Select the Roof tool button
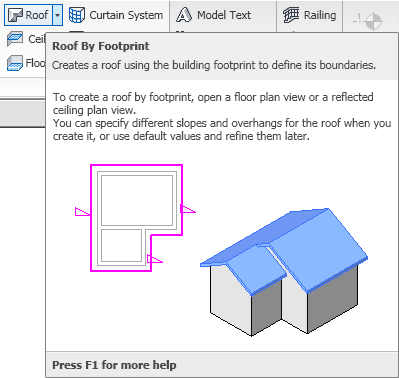The width and height of the screenshot is (399, 378). point(28,15)
